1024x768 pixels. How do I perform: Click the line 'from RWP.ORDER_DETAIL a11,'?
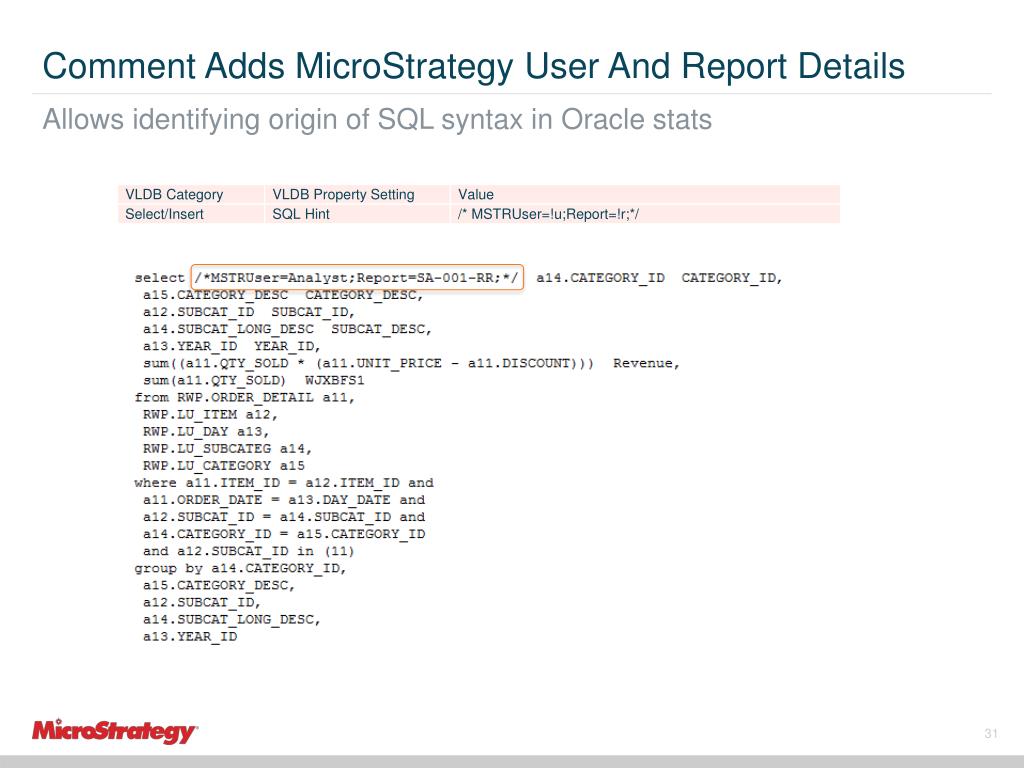pyautogui.click(x=245, y=397)
